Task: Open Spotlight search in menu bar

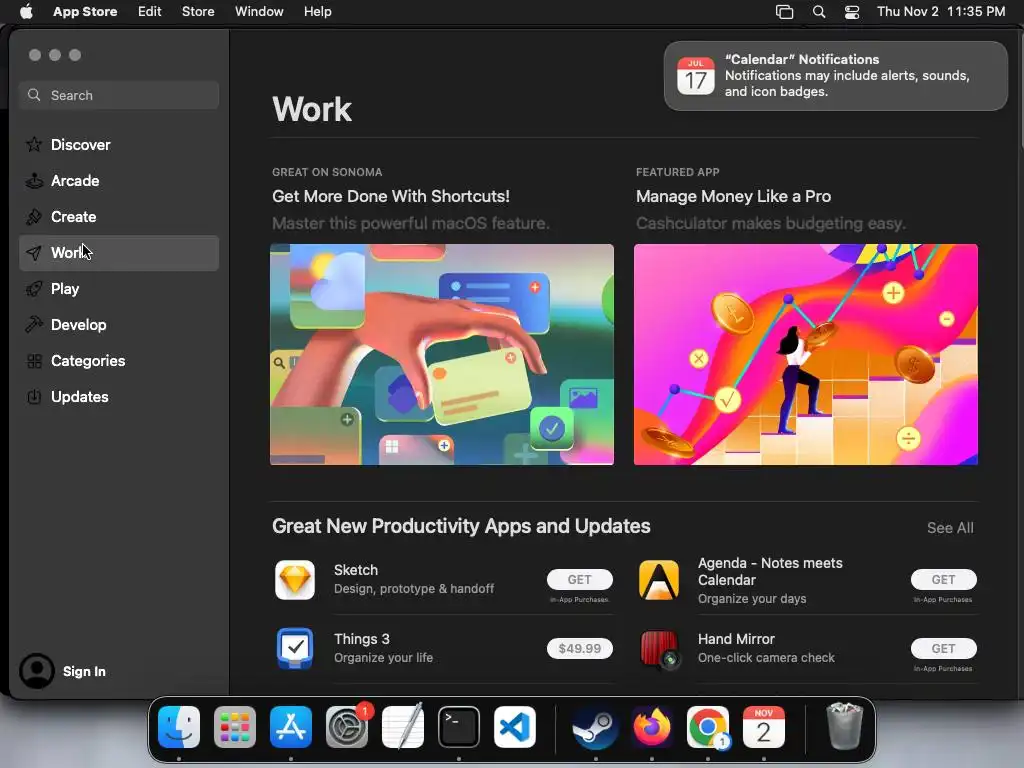Action: [818, 12]
